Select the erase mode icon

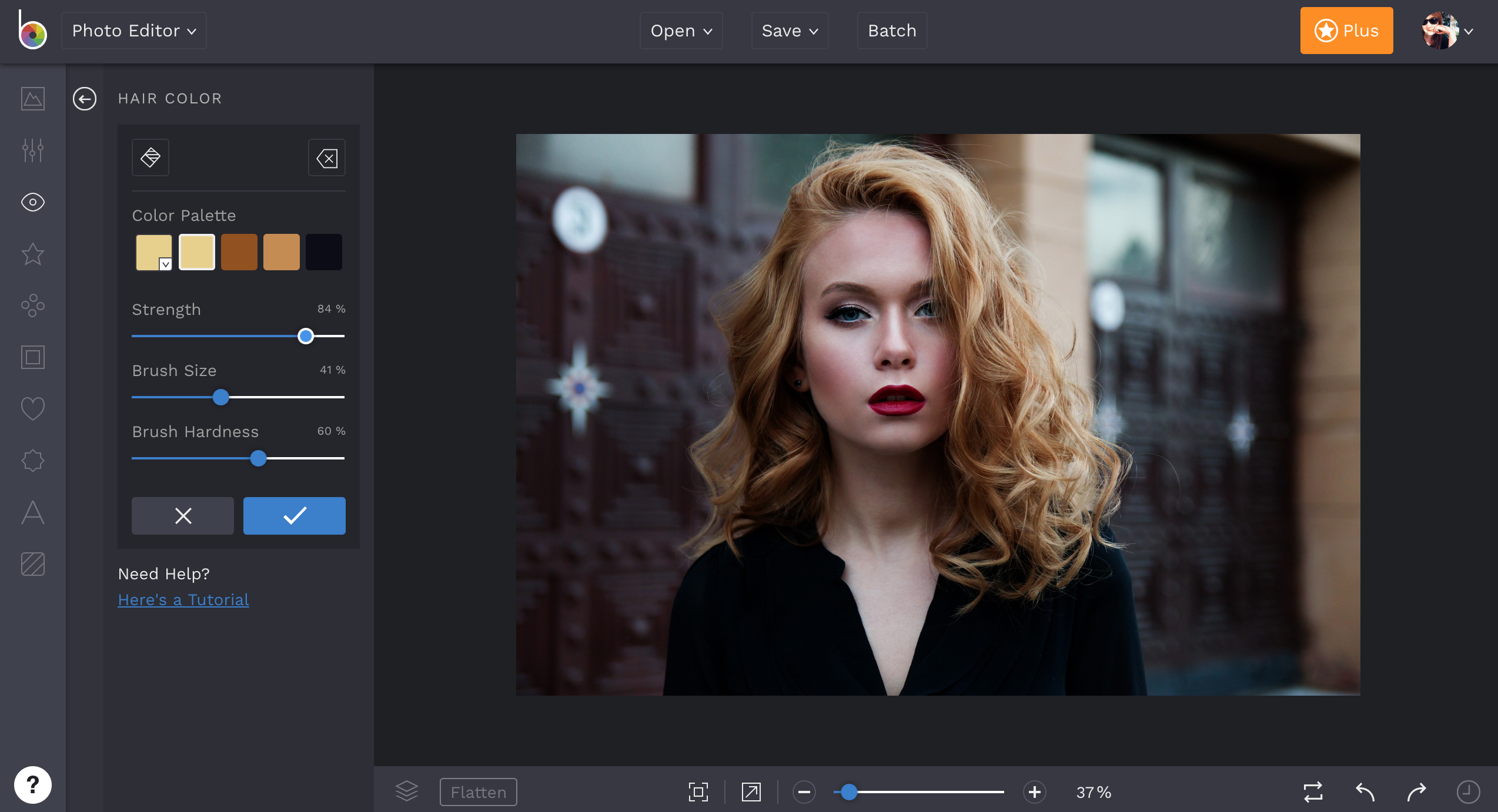click(x=327, y=157)
